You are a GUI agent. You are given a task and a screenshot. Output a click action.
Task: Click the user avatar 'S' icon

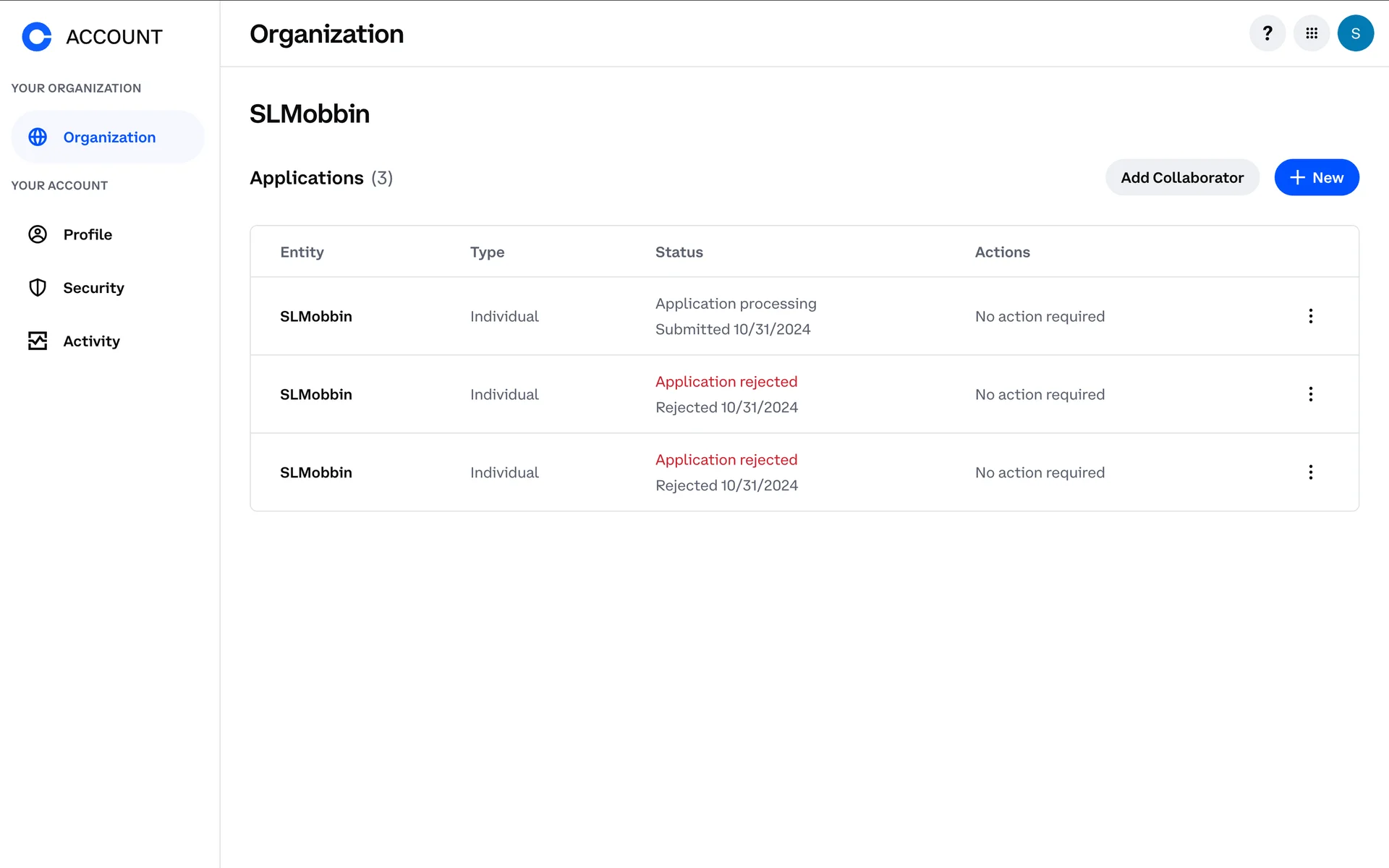[1355, 33]
